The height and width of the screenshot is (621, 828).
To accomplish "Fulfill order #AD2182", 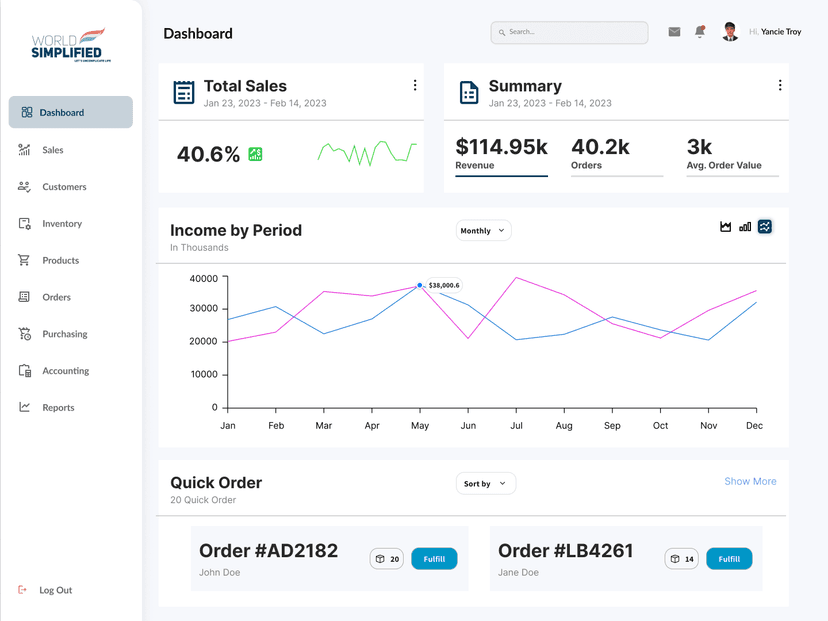I will (x=434, y=559).
